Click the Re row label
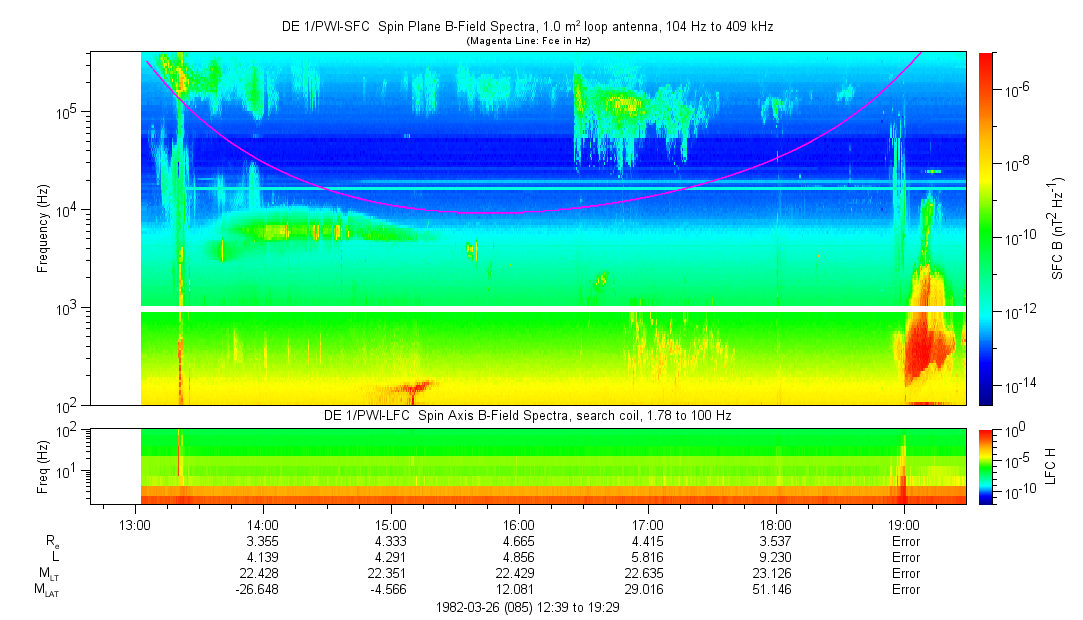The height and width of the screenshot is (620, 1083). [x=52, y=542]
